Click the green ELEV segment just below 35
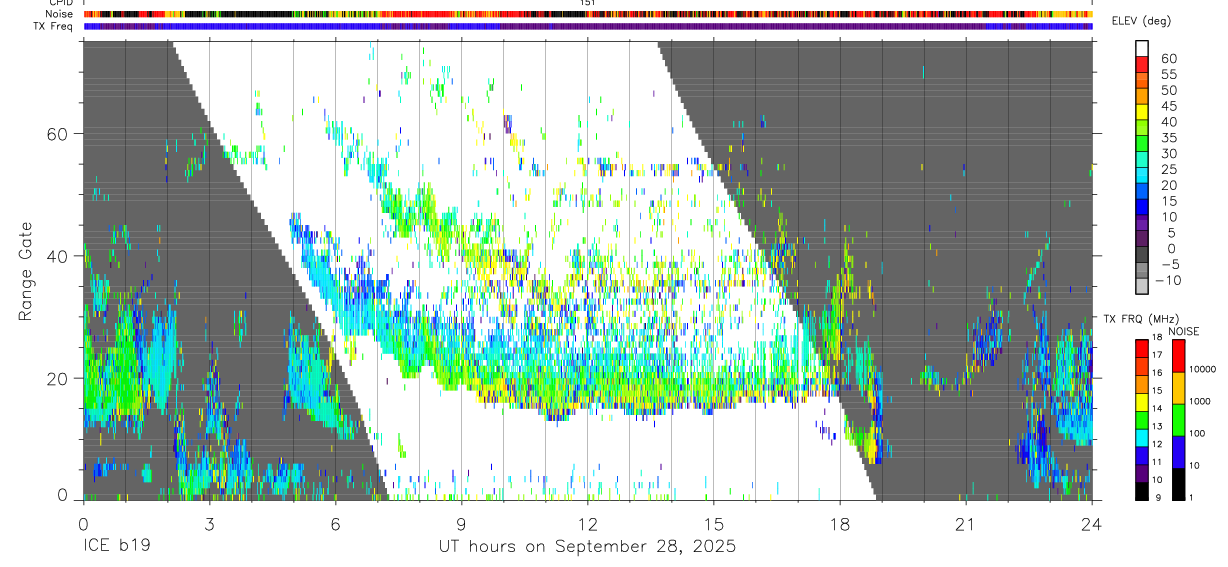Image resolution: width=1228 pixels, height=567 pixels. pyautogui.click(x=1142, y=144)
